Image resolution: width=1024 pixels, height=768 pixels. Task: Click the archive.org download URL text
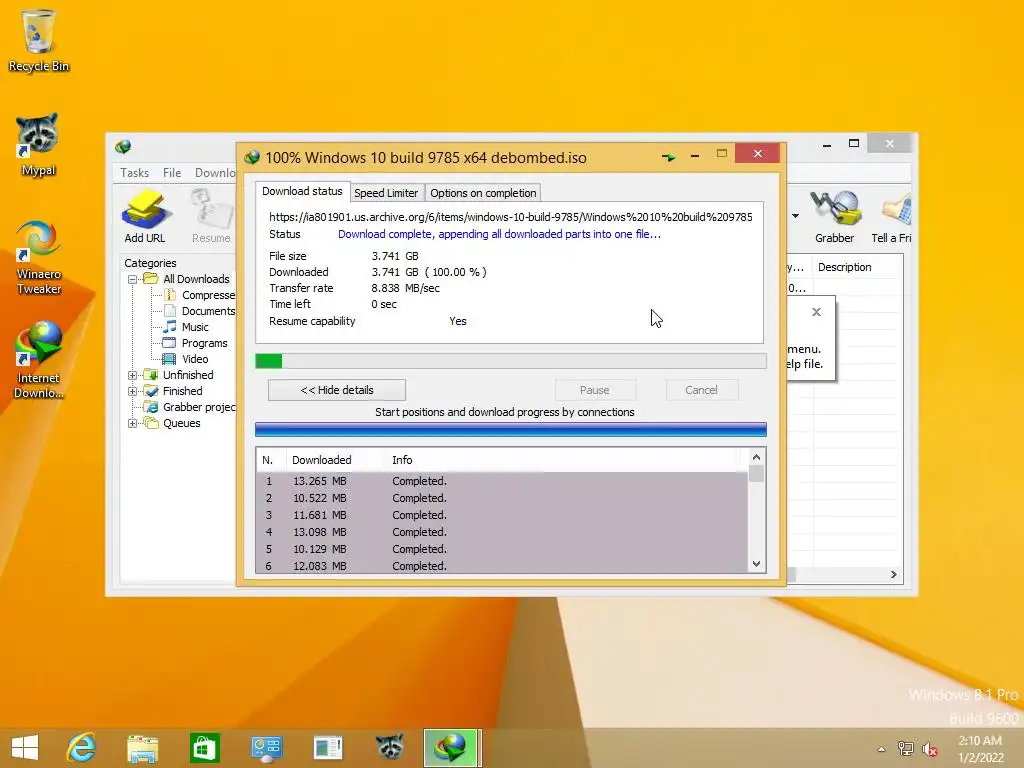tap(511, 217)
